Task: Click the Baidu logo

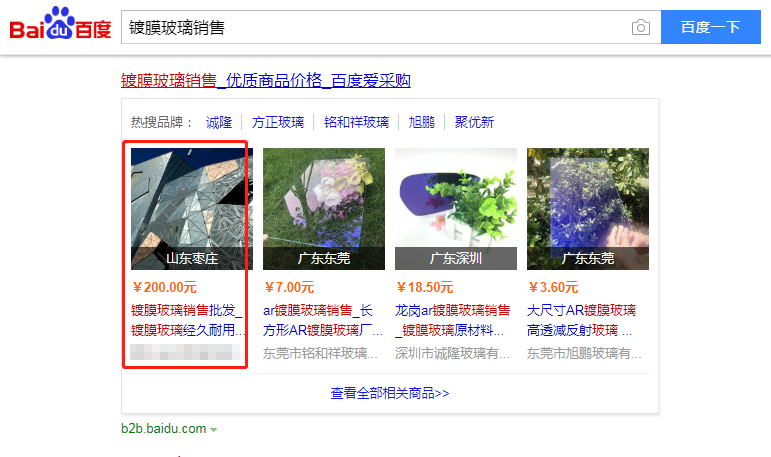Action: 60,24
